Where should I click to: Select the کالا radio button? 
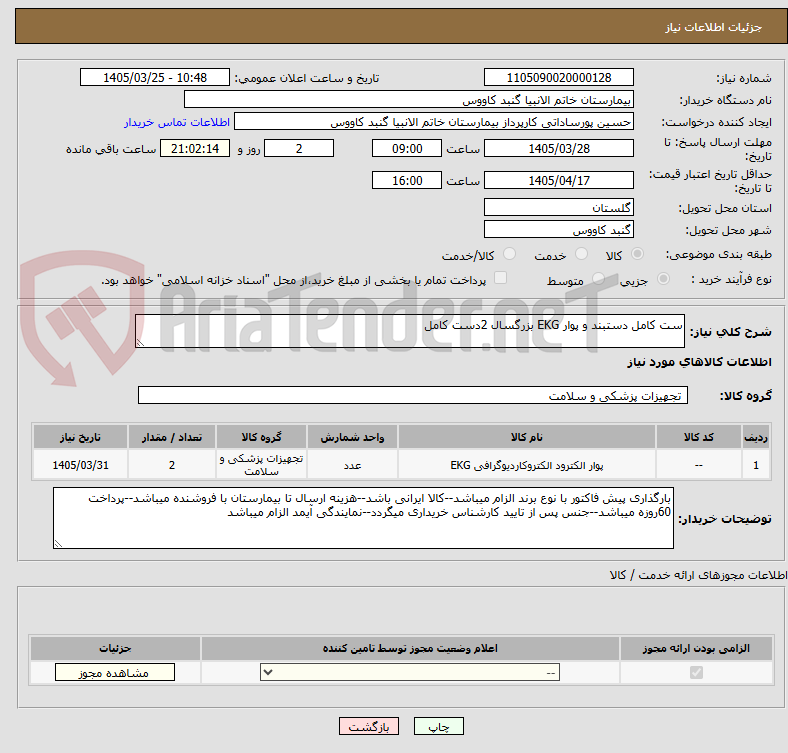pyautogui.click(x=637, y=254)
